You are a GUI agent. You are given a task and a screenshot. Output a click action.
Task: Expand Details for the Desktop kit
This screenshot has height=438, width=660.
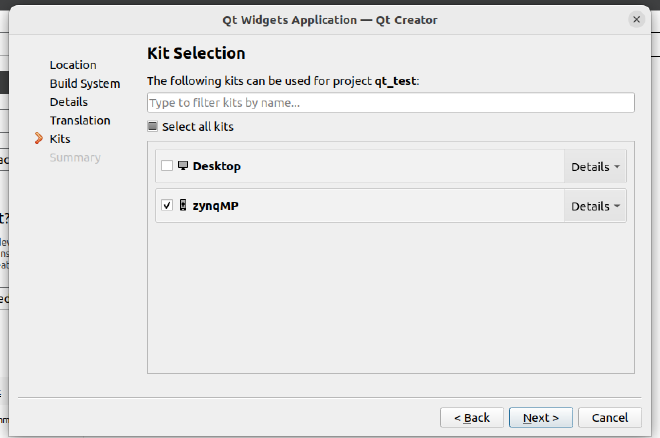coord(596,167)
